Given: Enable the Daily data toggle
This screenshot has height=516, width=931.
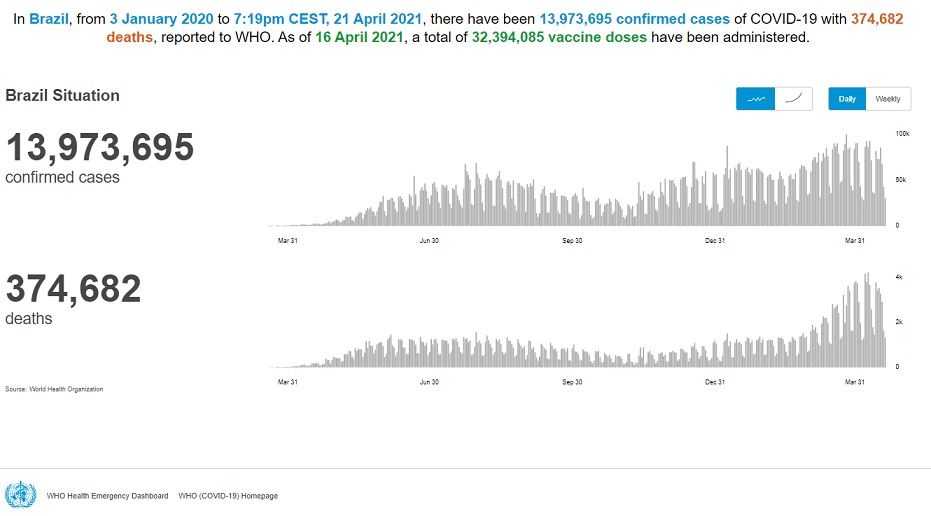Looking at the screenshot, I should pyautogui.click(x=847, y=99).
